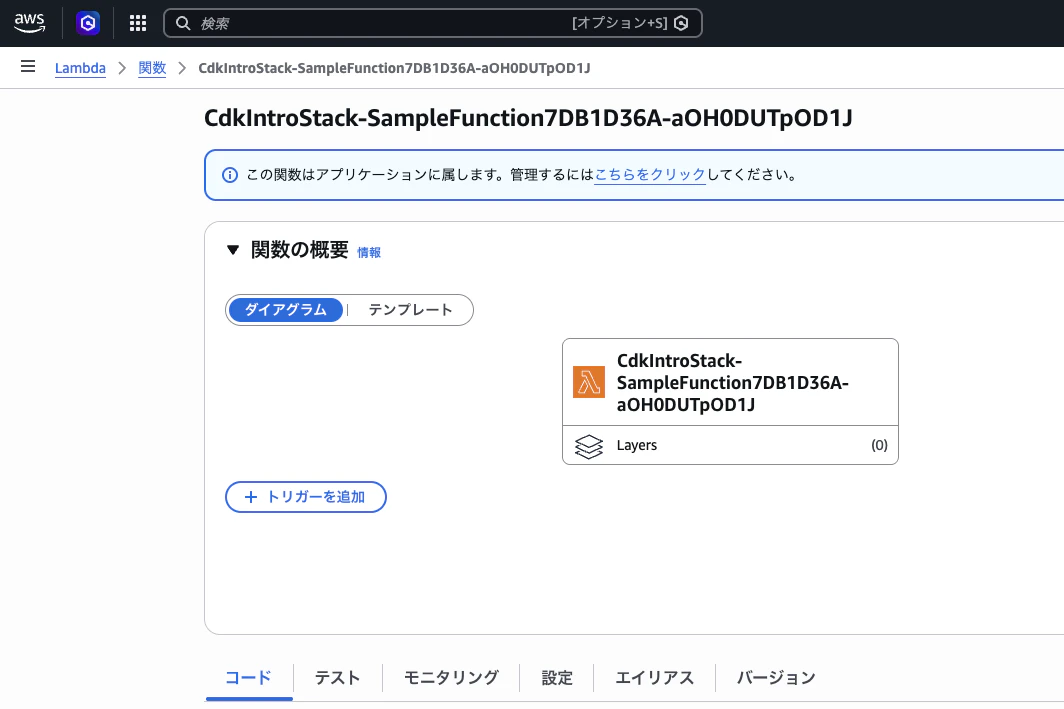Open the Amazon Q icon in the header
Viewport: 1064px width, 709px height.
pos(88,23)
